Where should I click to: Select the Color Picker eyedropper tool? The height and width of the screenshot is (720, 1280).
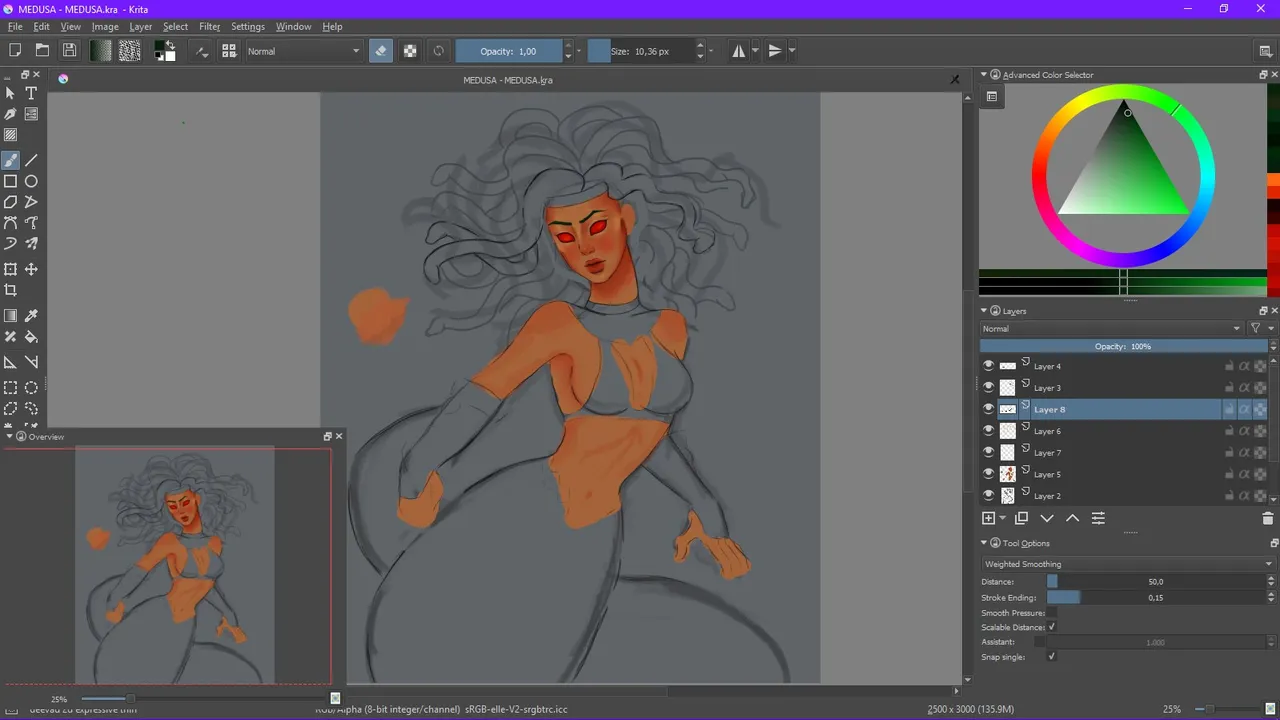click(31, 316)
